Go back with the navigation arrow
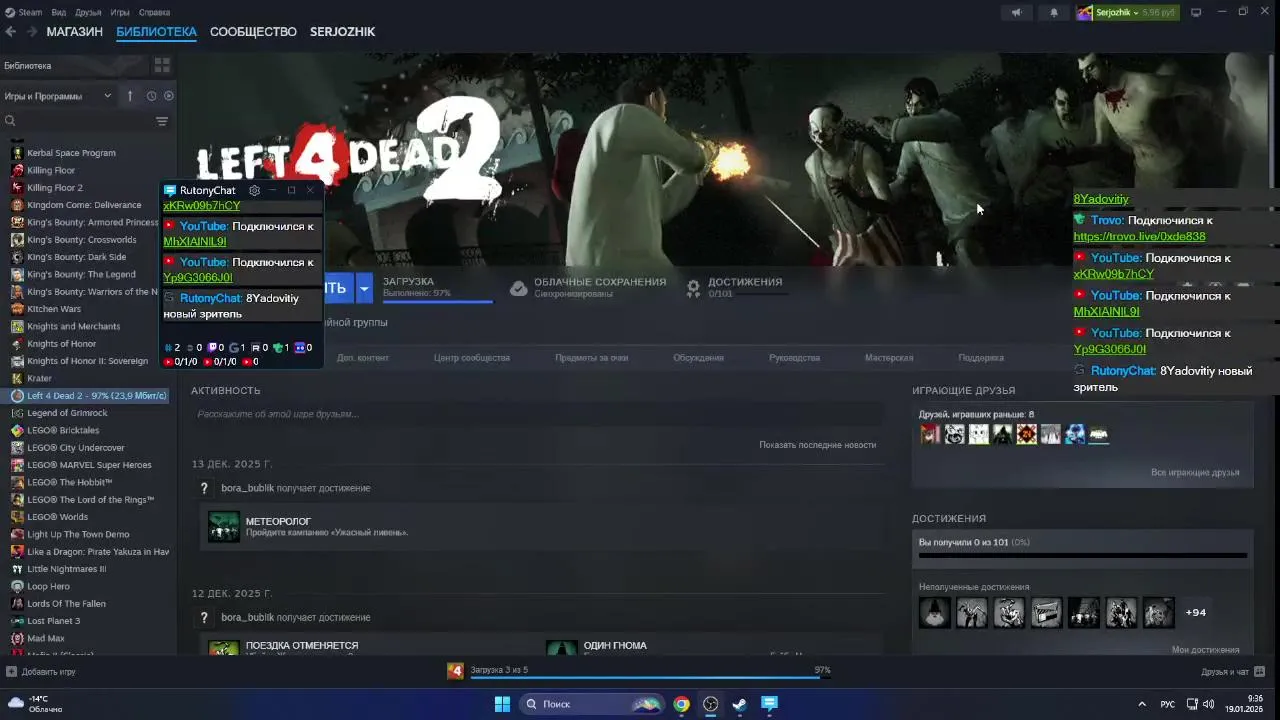Image resolution: width=1280 pixels, height=720 pixels. 11,32
